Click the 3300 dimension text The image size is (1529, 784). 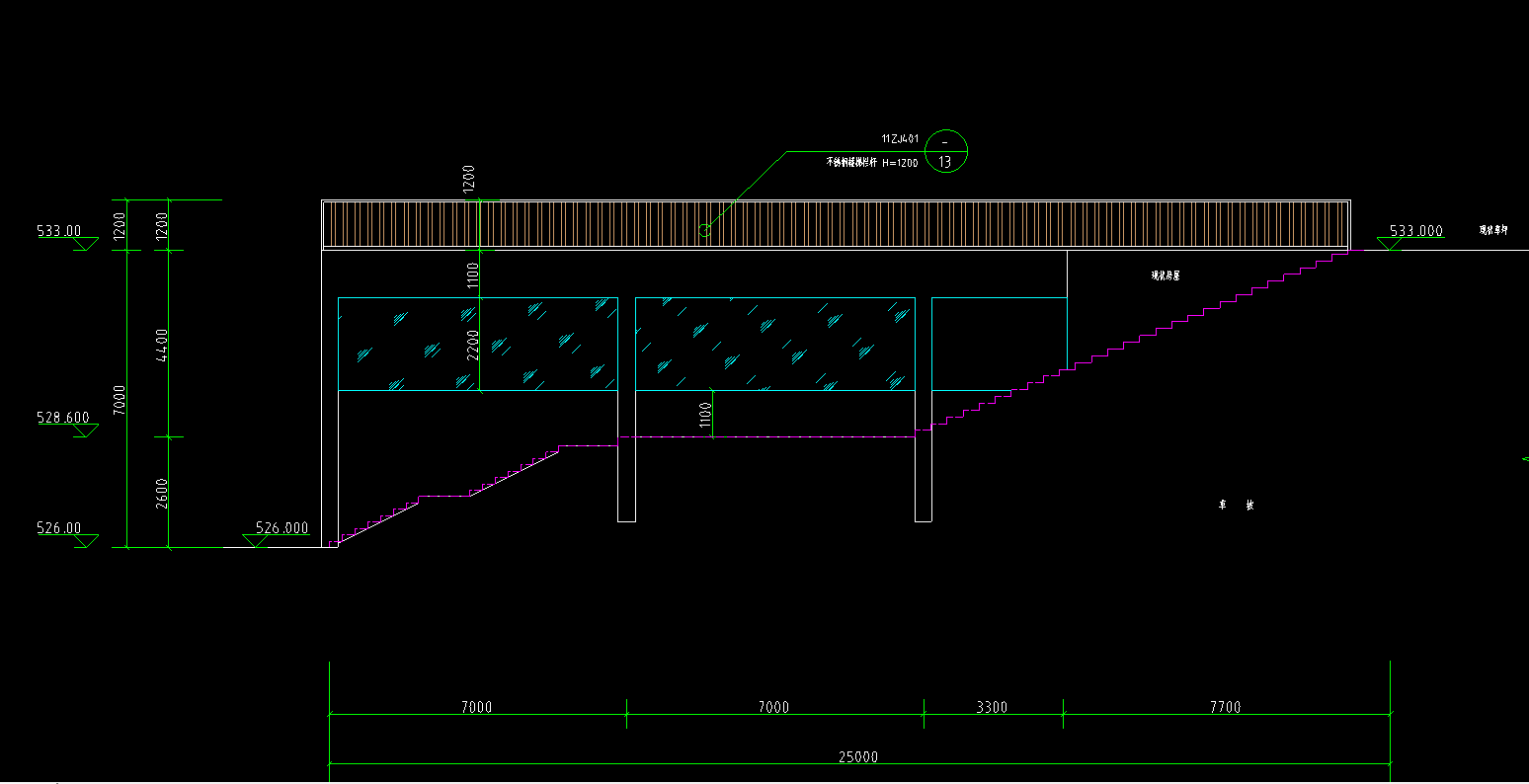[x=992, y=707]
